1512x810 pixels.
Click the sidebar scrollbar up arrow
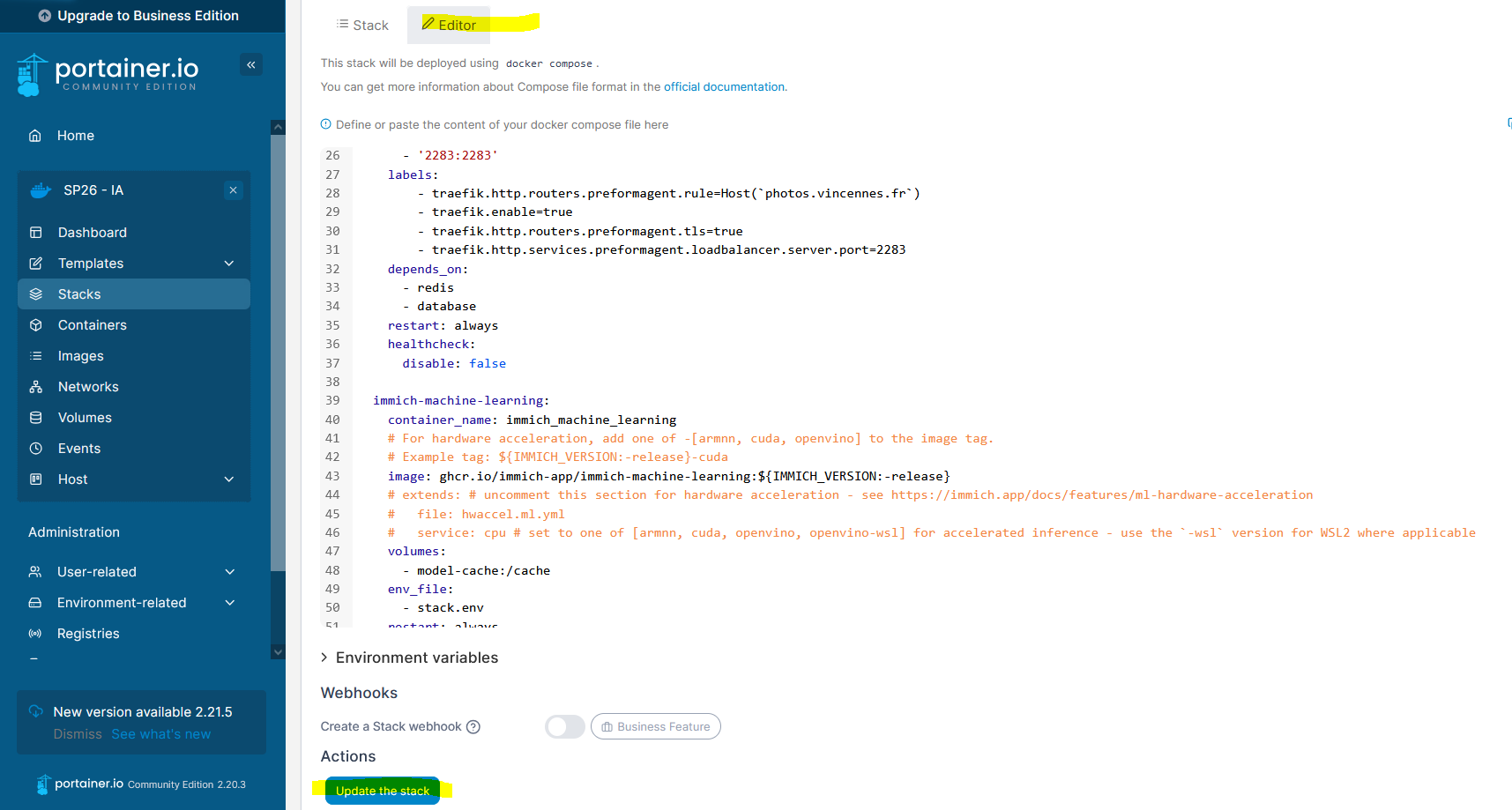pyautogui.click(x=278, y=127)
